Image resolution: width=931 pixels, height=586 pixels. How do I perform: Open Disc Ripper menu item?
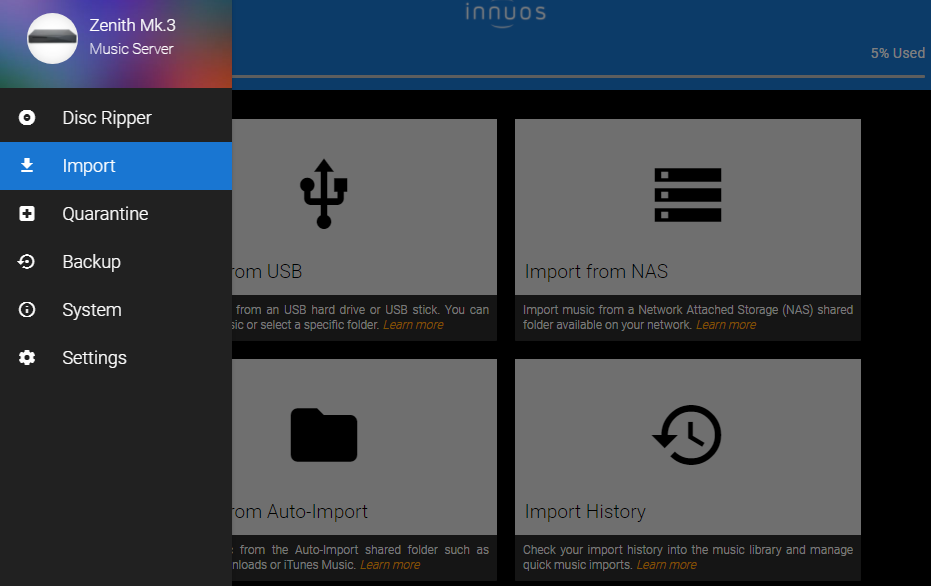pos(116,118)
